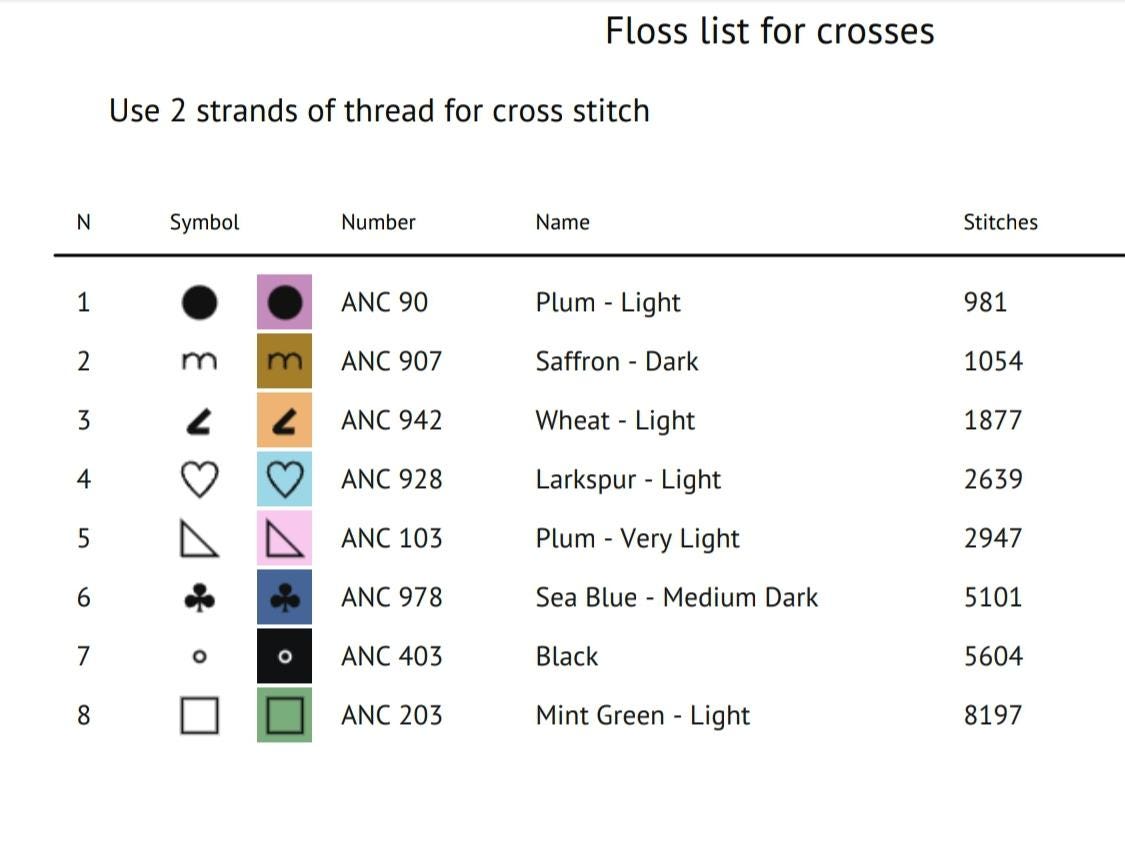The width and height of the screenshot is (1125, 851).
Task: Select the angle symbol for Wheat Light
Action: pos(199,421)
